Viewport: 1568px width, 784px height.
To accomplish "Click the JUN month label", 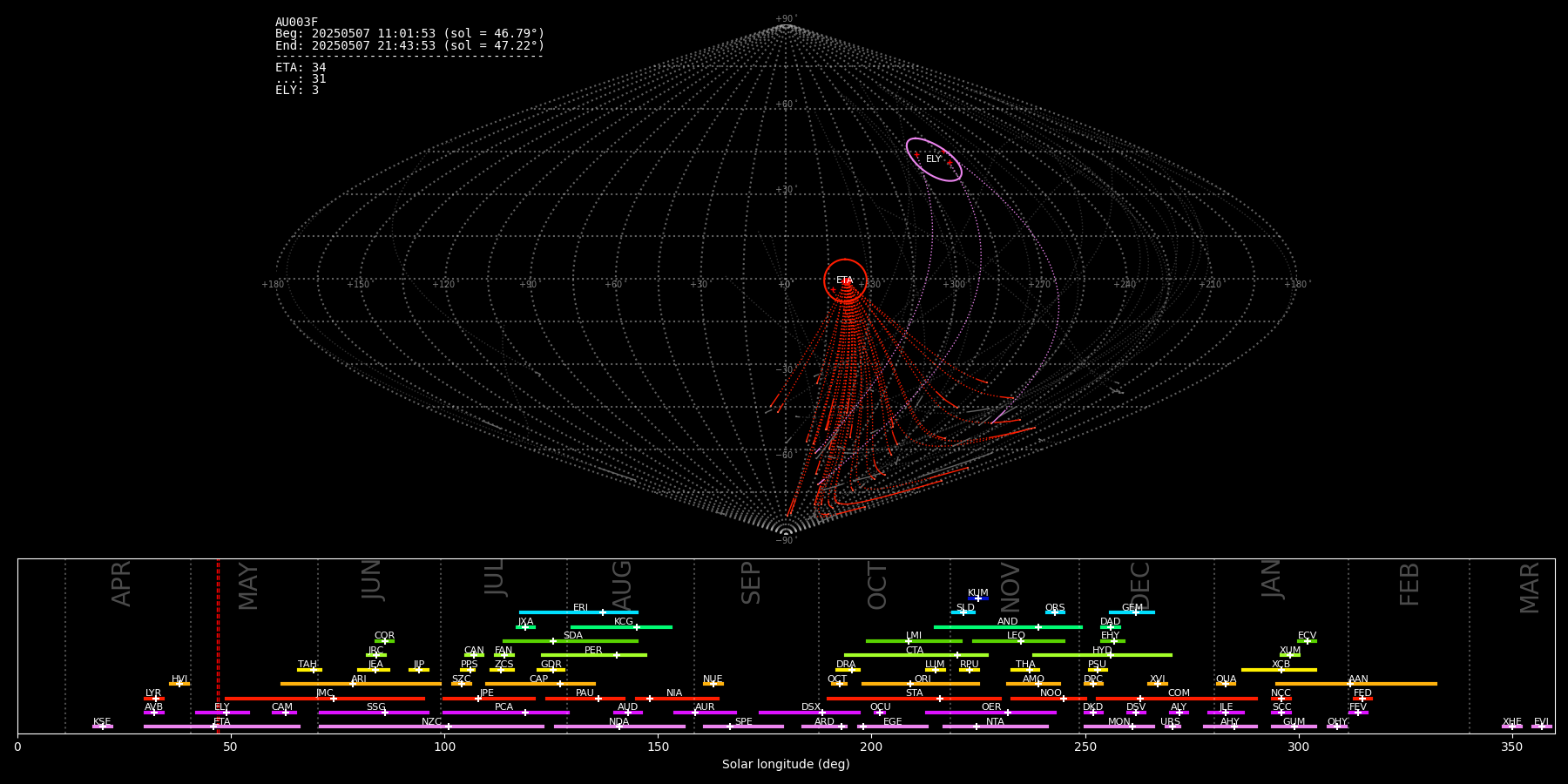I will click(372, 580).
